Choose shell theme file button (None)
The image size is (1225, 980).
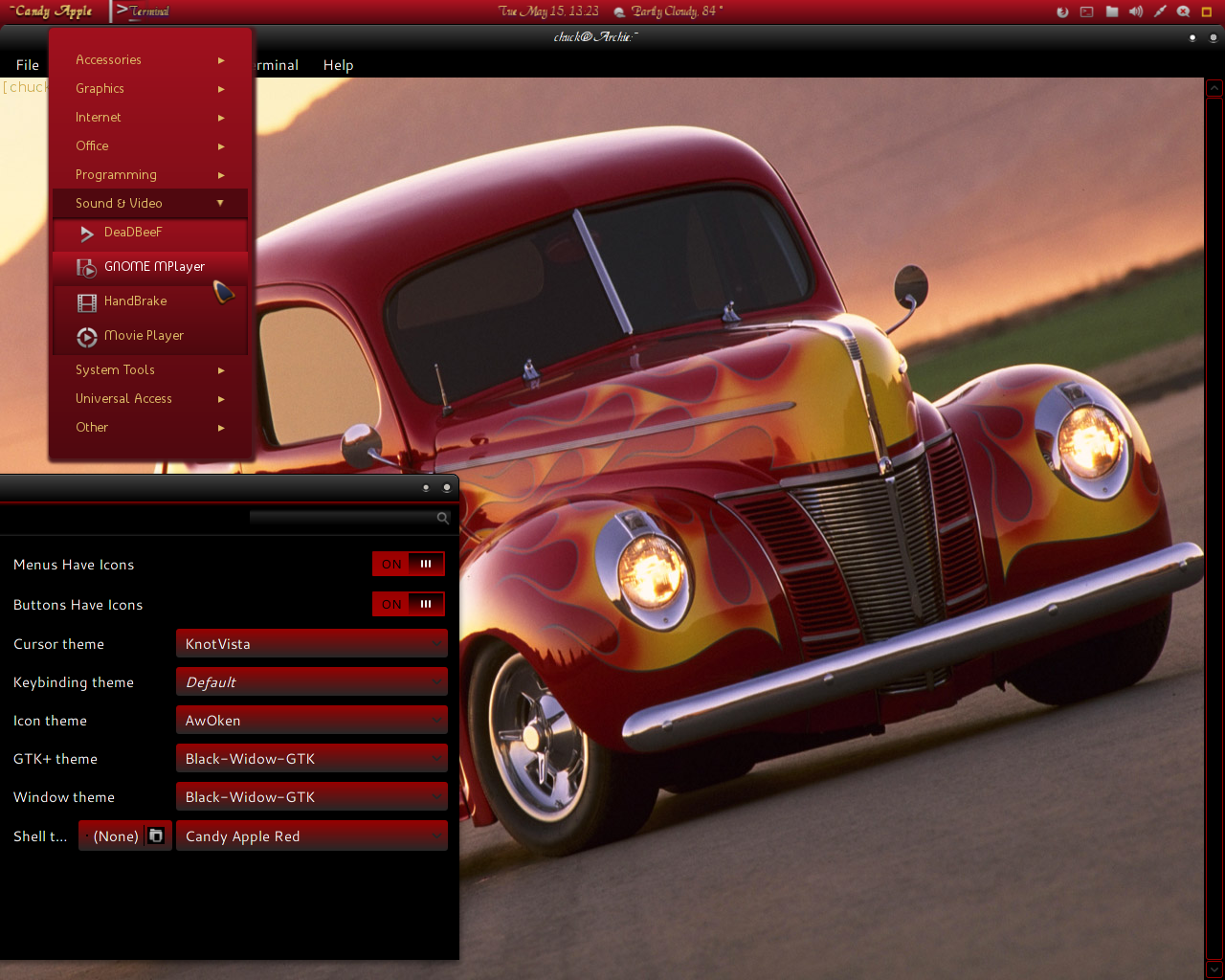[x=125, y=835]
